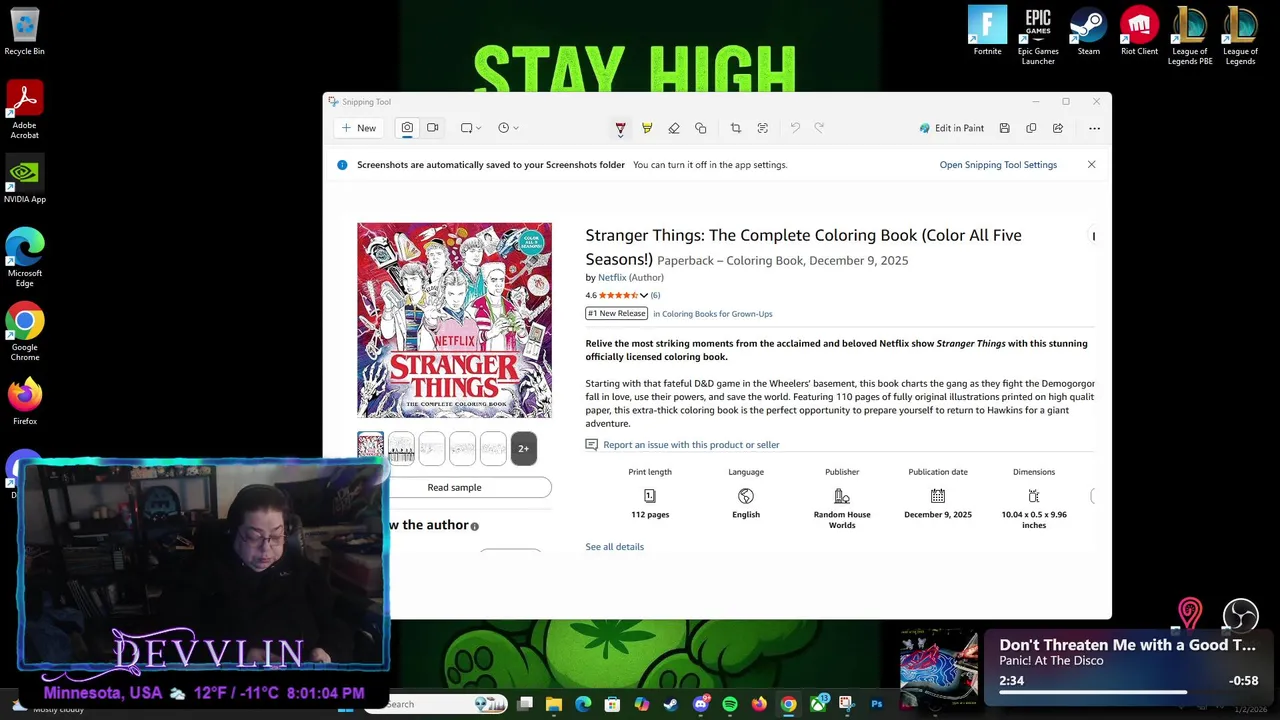Image resolution: width=1280 pixels, height=720 pixels.
Task: Click the Dimensions ruler icon
Action: click(x=1034, y=496)
